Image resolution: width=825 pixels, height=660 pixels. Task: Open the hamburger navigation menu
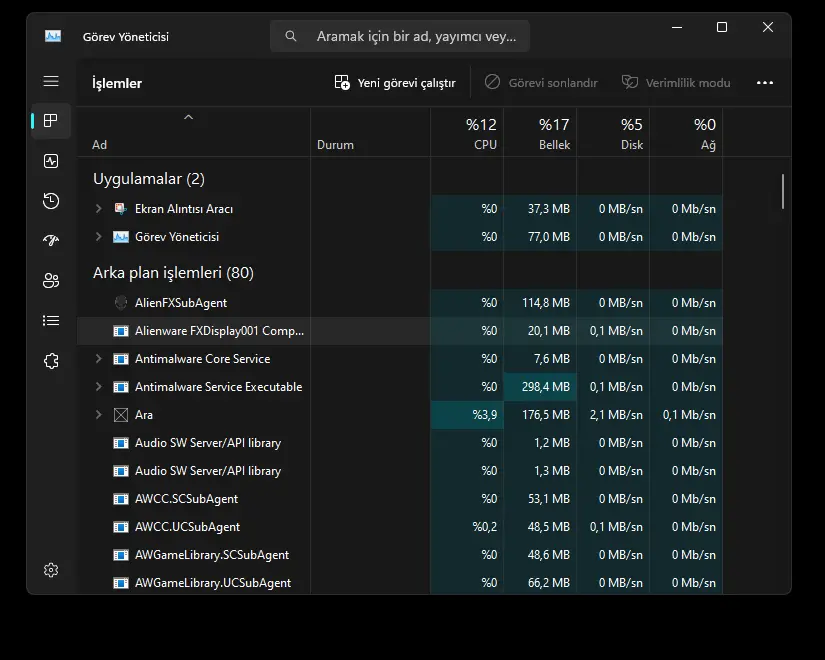[51, 81]
